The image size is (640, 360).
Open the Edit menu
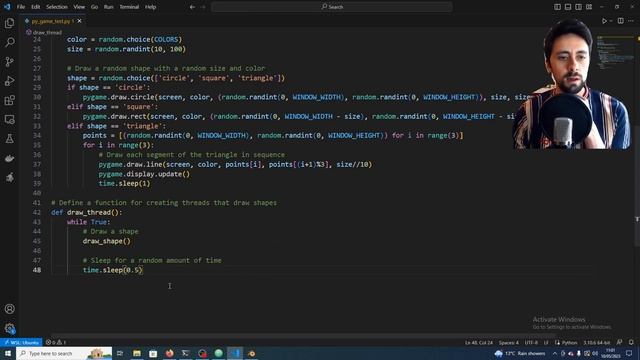tap(36, 7)
